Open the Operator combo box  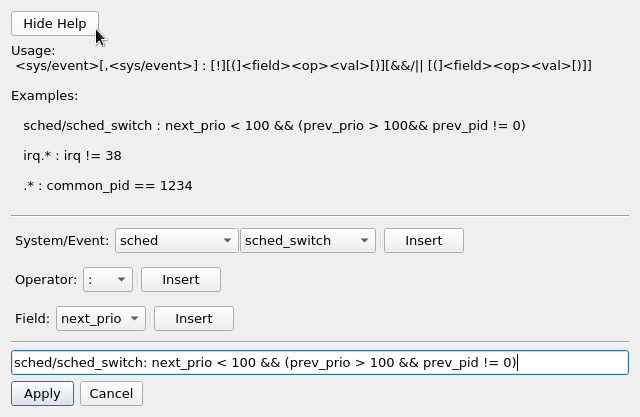click(108, 279)
